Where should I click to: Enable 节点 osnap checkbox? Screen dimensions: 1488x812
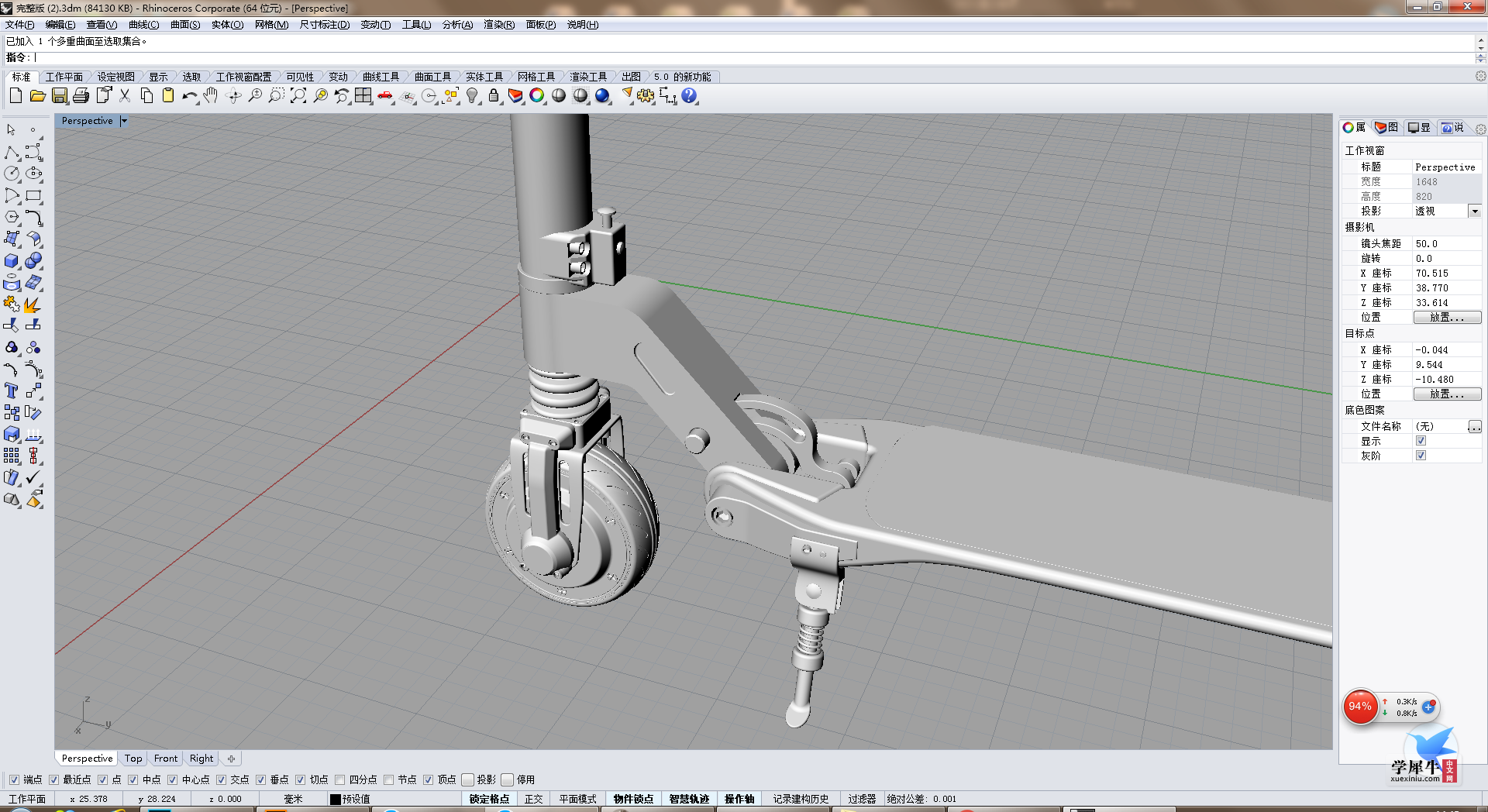[388, 779]
